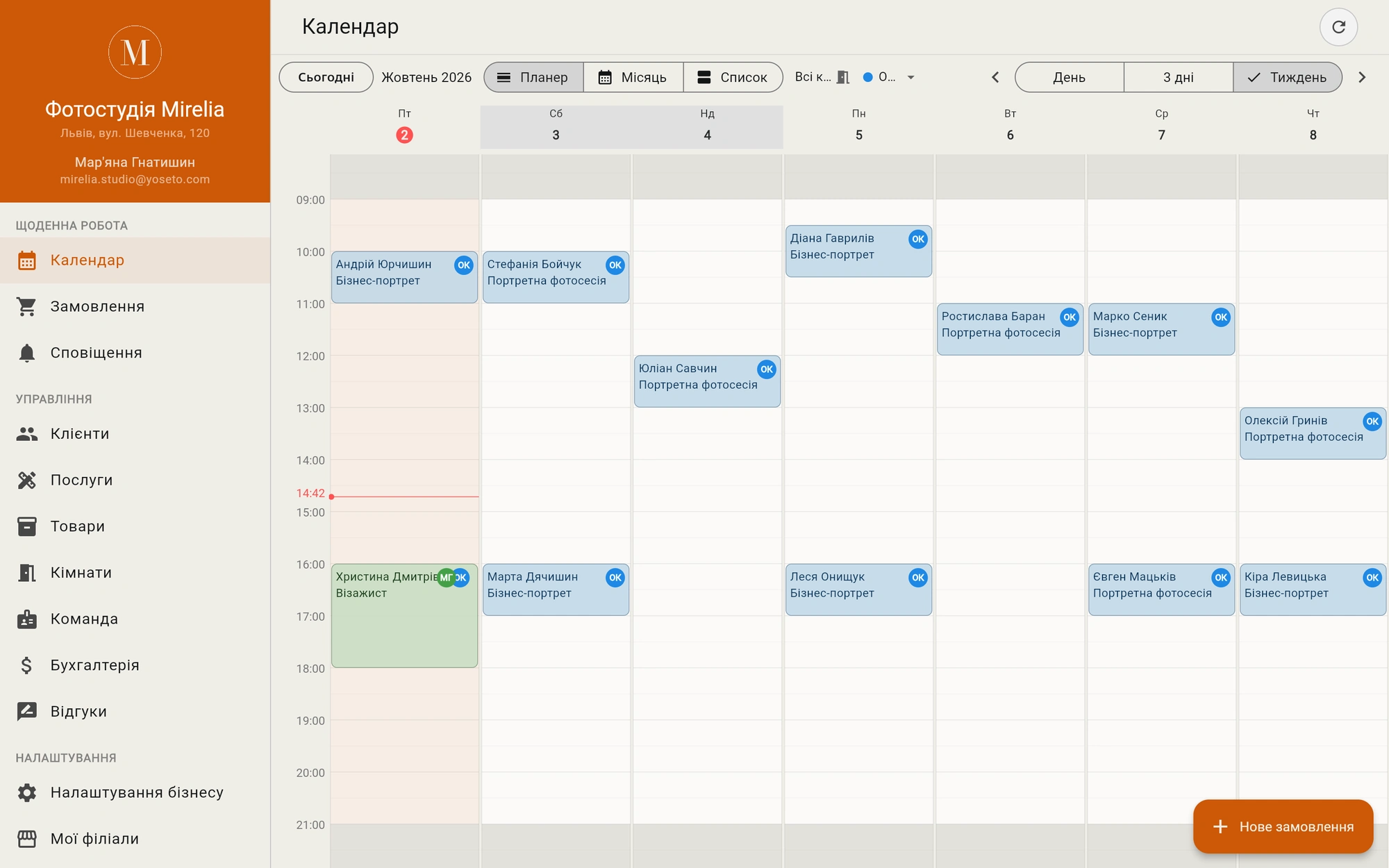Open Бухгалтерія dollar section
The image size is (1389, 868).
pos(135,665)
